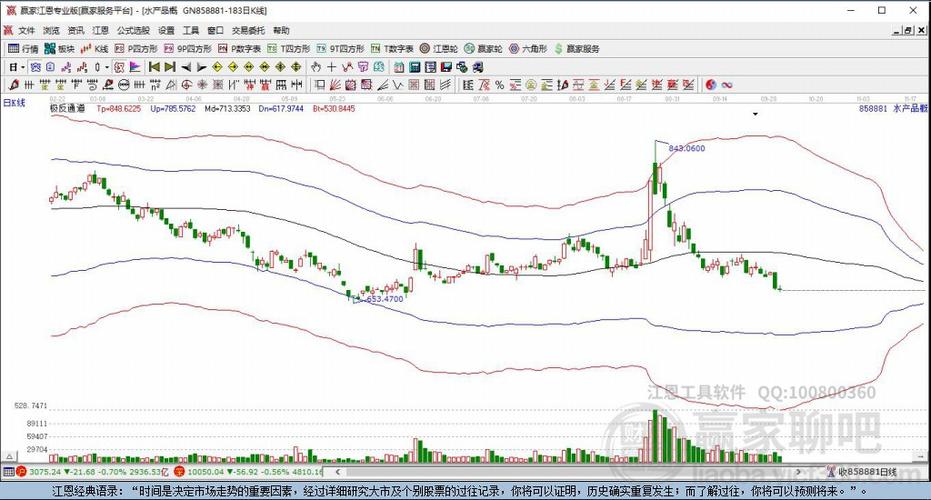Click the black left arrow icon
Viewport: 931px width, 500px height.
click(x=186, y=67)
